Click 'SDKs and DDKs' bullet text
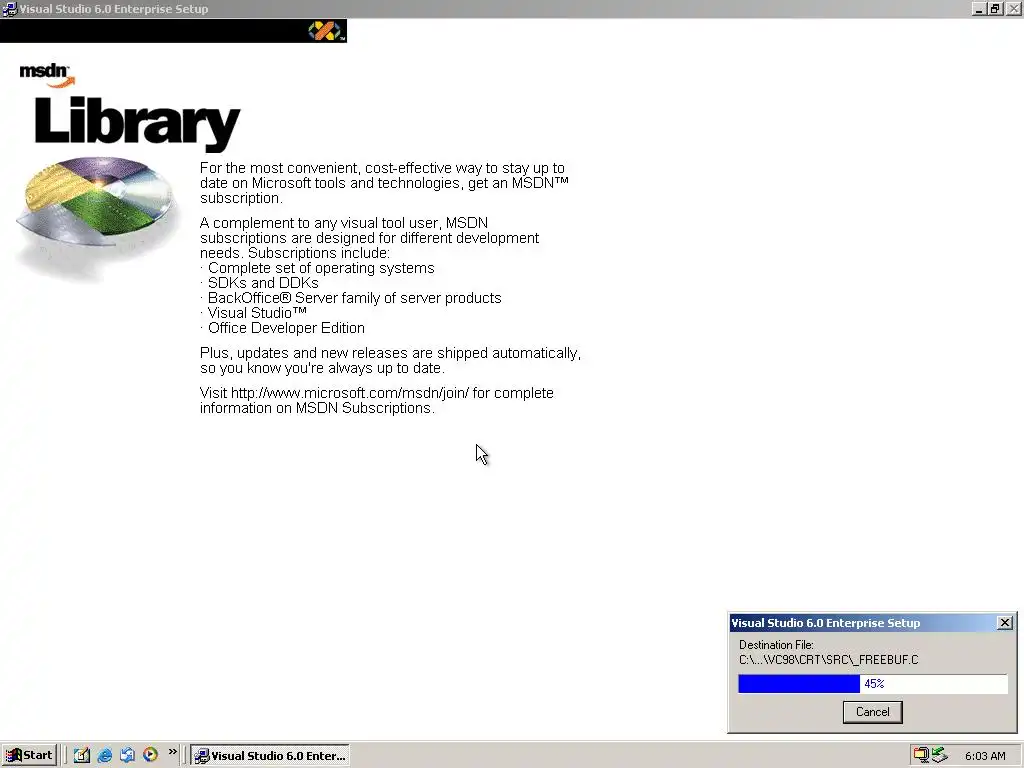 263,283
